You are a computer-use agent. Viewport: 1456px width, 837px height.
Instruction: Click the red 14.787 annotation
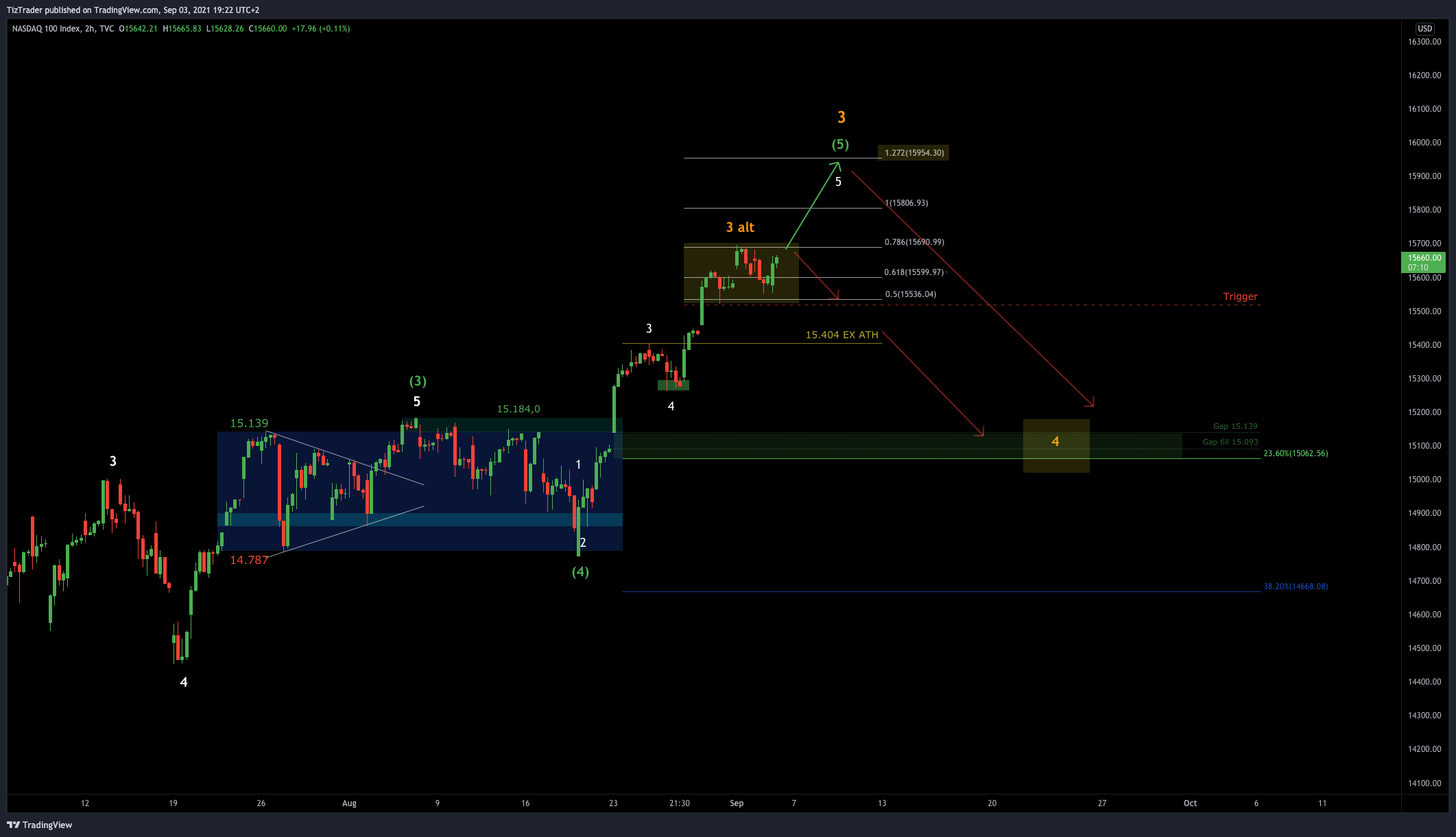pos(249,560)
